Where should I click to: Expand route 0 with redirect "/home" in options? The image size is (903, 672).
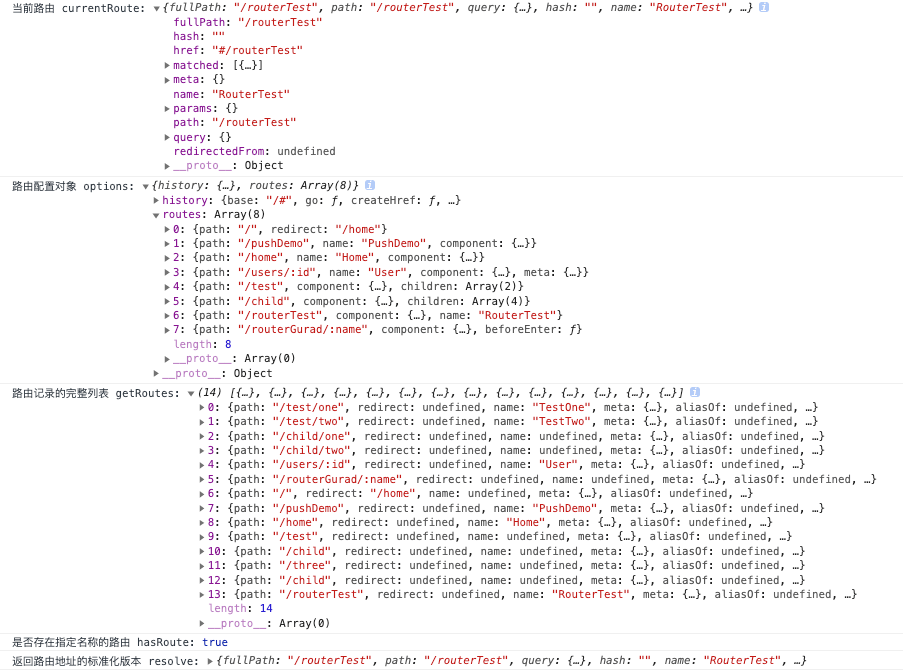click(167, 230)
